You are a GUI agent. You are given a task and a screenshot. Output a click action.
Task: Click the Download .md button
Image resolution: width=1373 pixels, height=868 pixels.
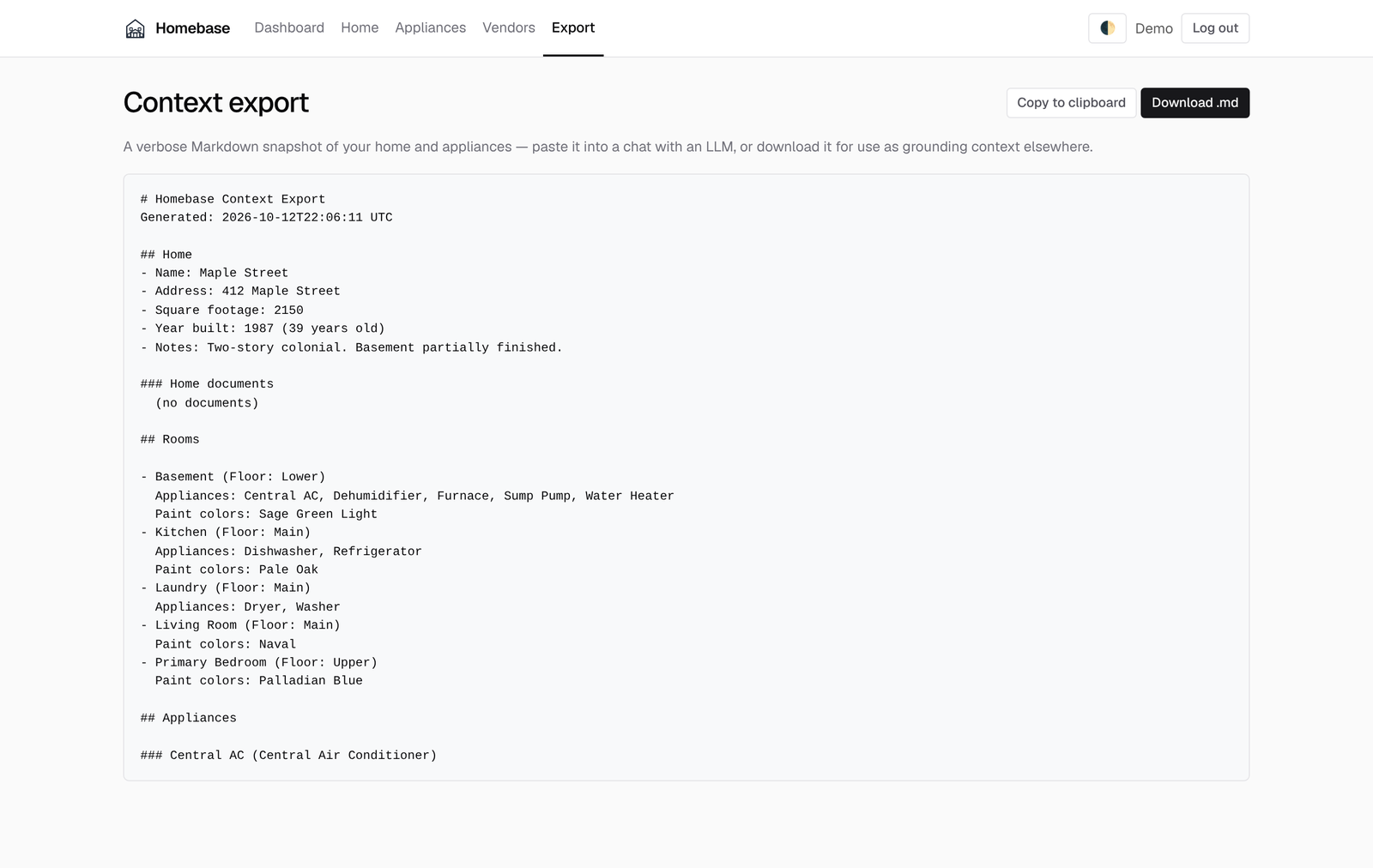[x=1195, y=103]
